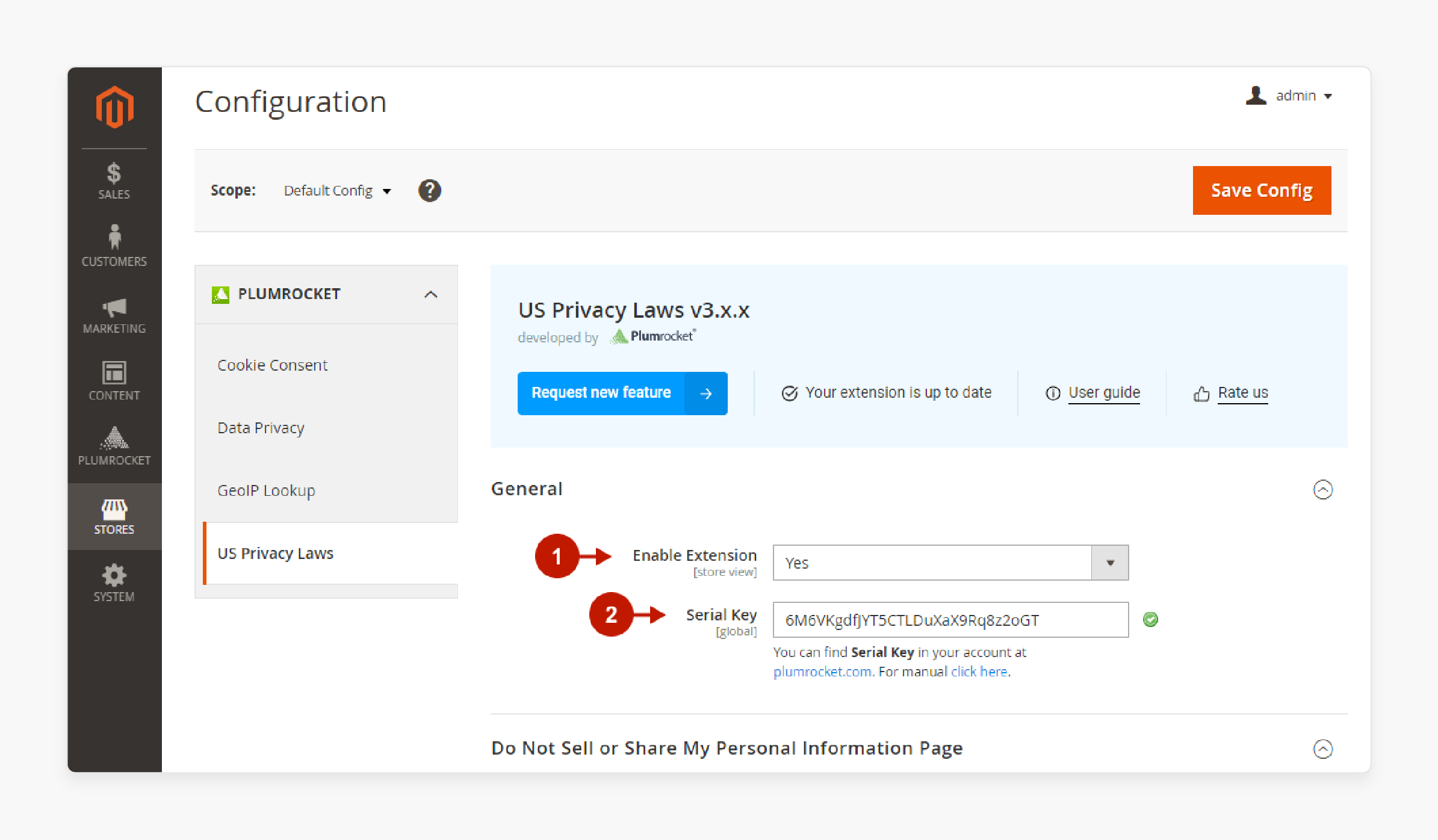Click the scope help question mark icon
Screen dimensions: 1438x840
pos(430,191)
